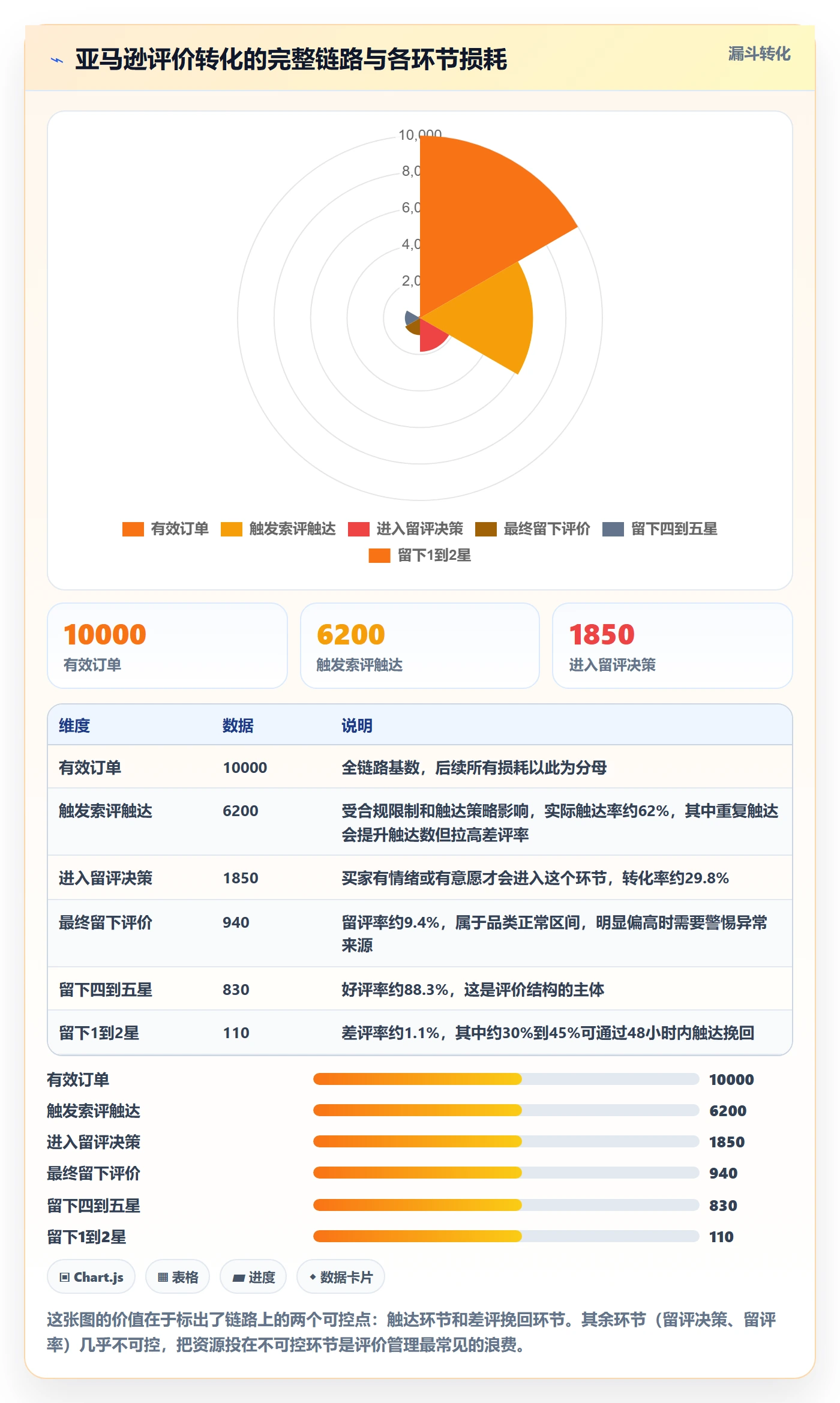
Task: Click the 进度 tag bar icon
Action: point(239,1278)
